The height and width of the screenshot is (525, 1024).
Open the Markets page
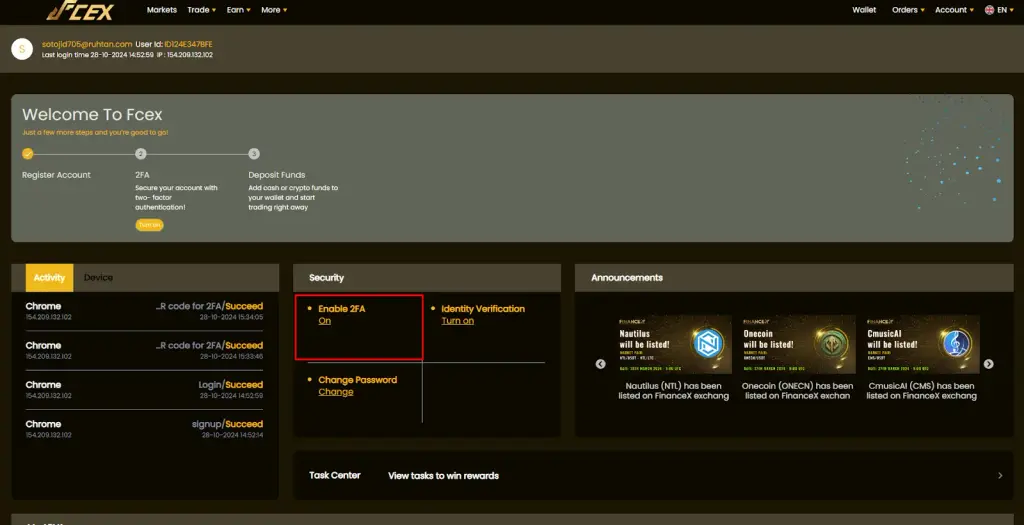click(x=161, y=10)
